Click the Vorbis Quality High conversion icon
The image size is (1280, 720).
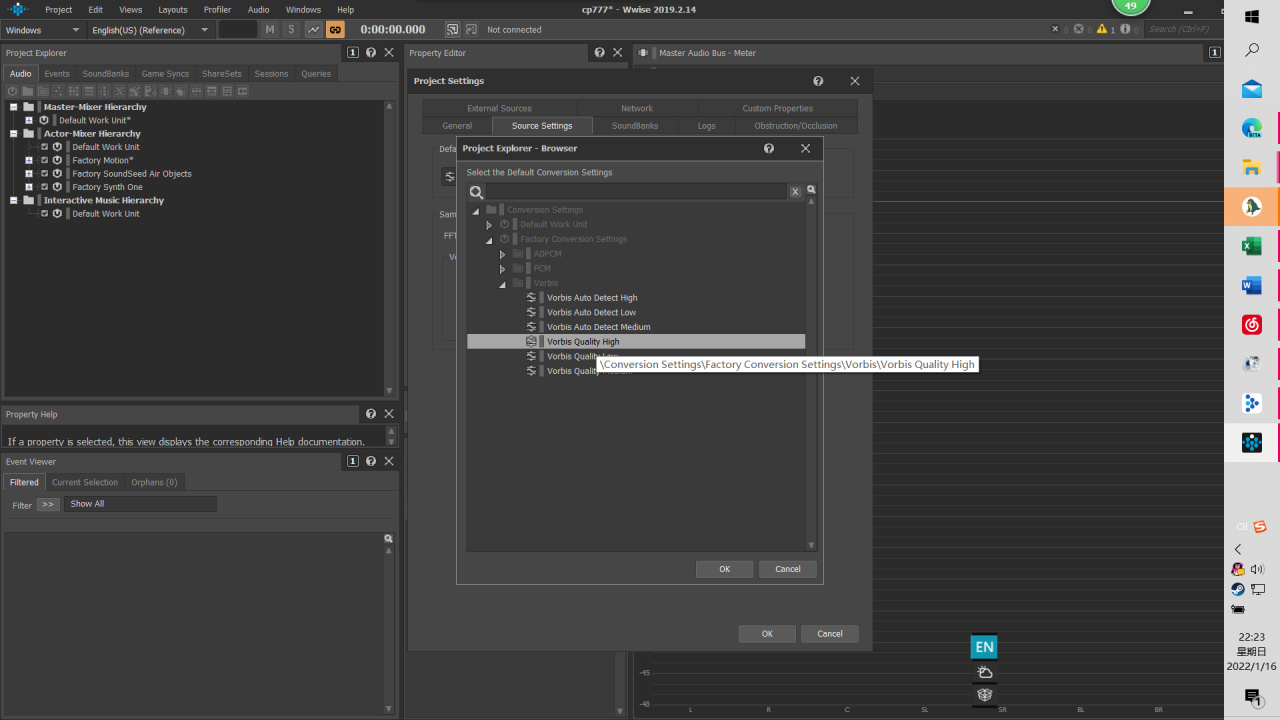pyautogui.click(x=532, y=342)
